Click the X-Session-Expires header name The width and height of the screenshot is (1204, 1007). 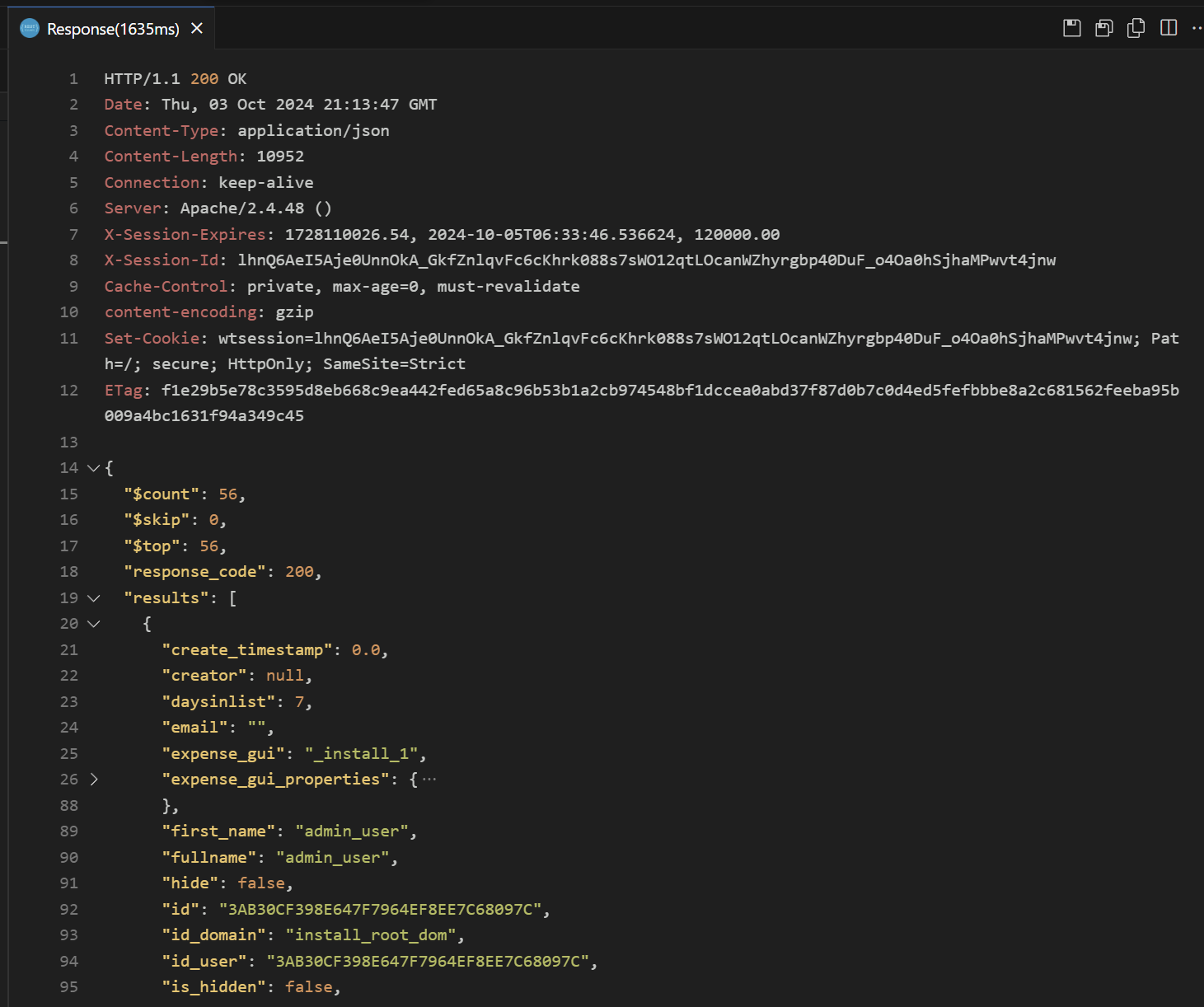185,235
